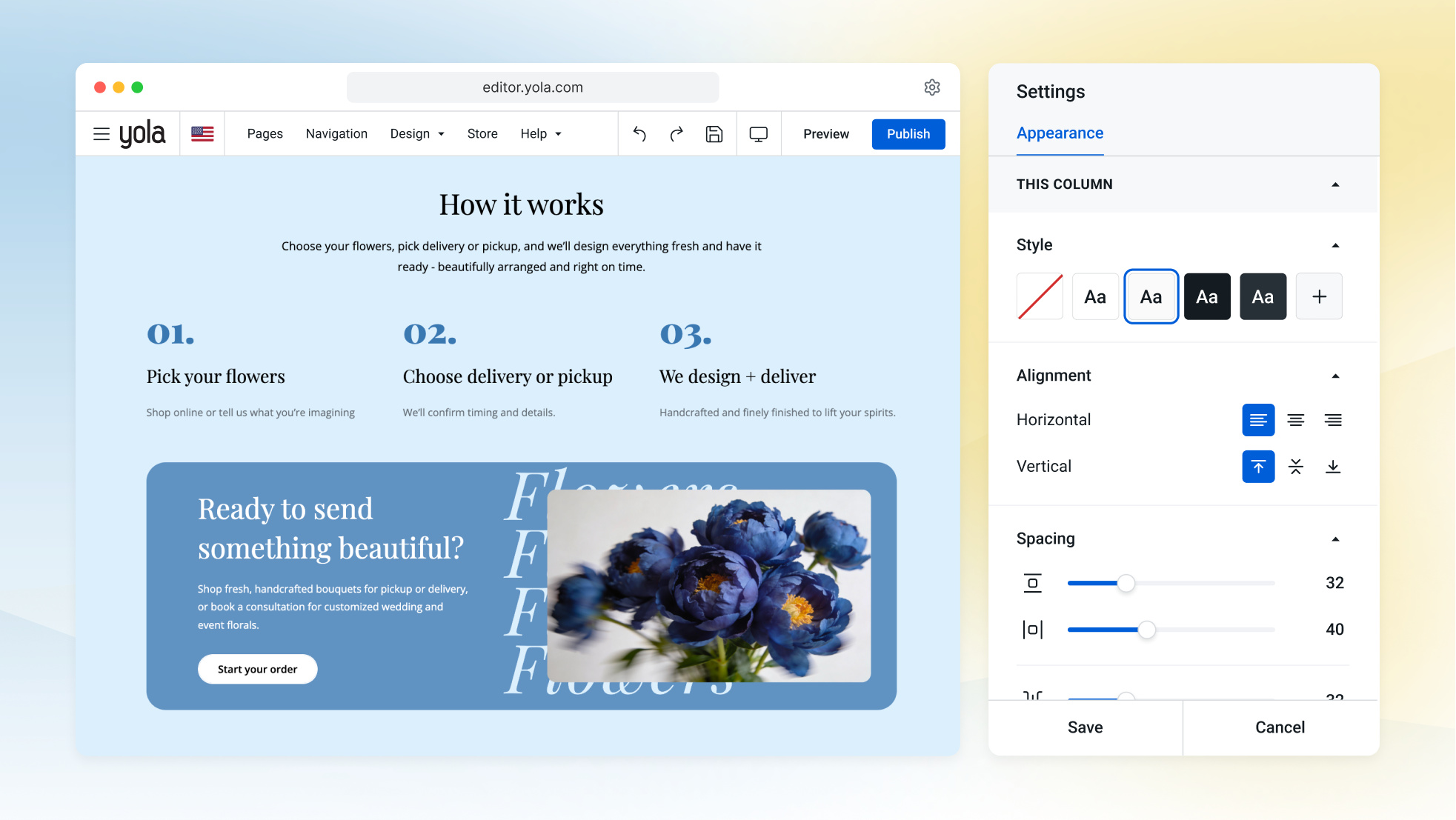1456x820 pixels.
Task: Save the settings changes
Action: coord(1086,727)
